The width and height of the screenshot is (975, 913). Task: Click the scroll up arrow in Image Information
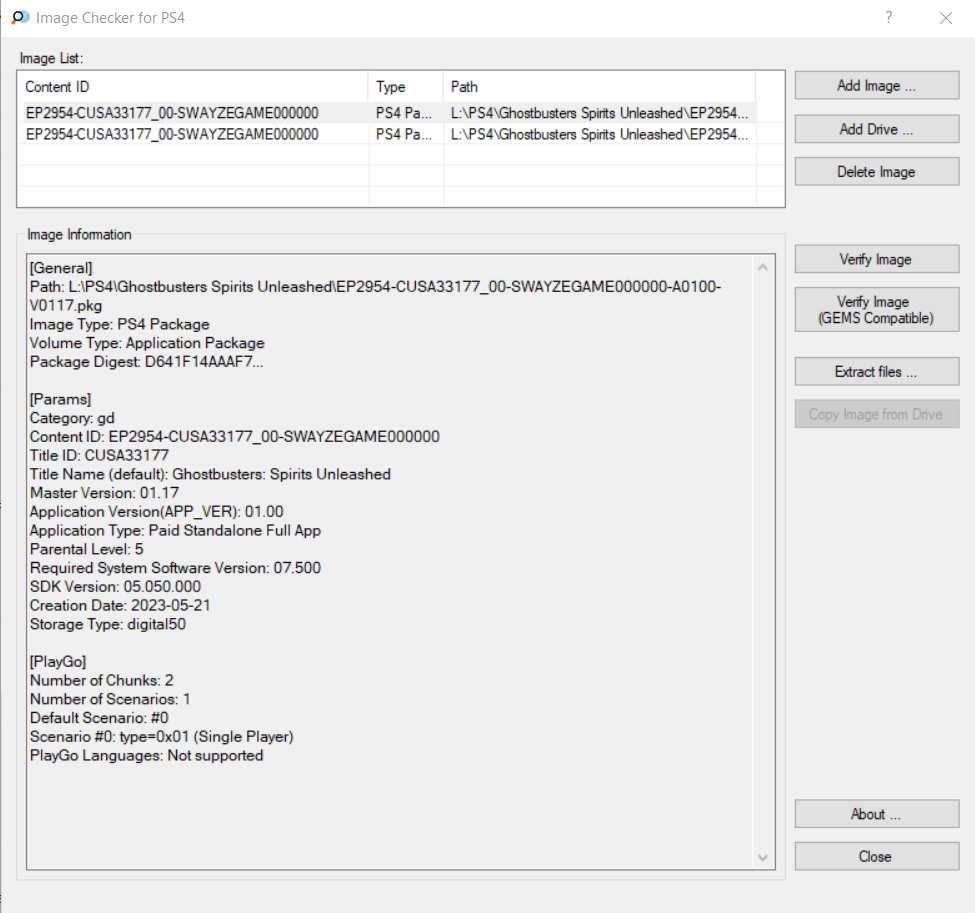coord(763,267)
